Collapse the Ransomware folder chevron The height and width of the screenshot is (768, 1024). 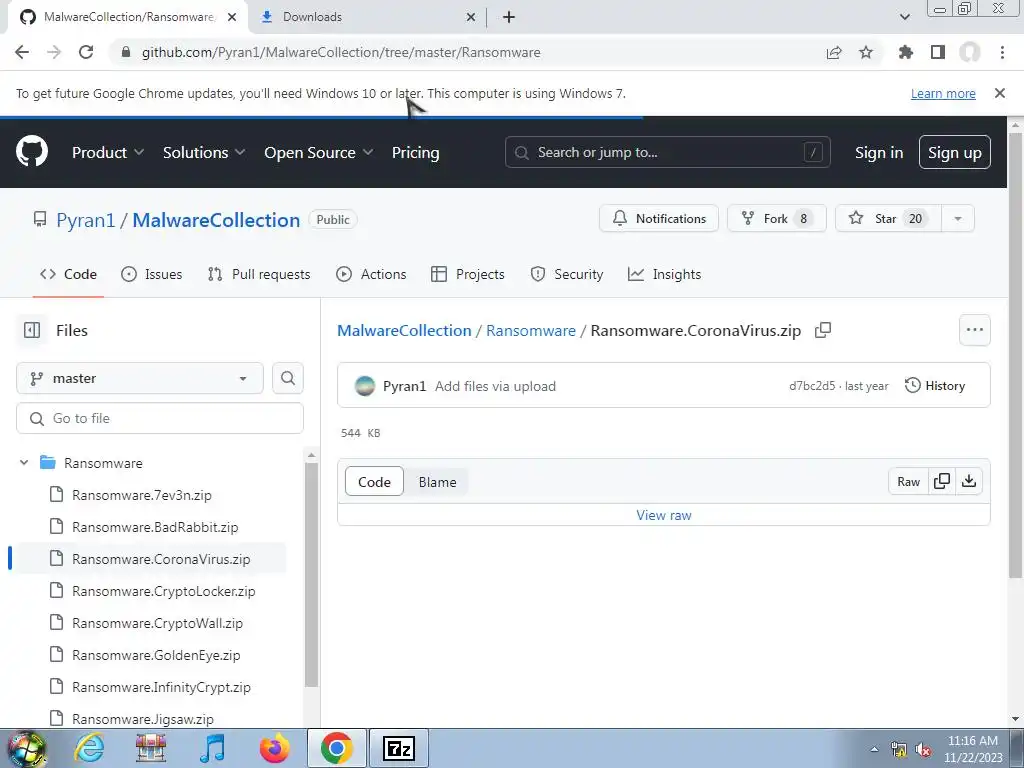click(x=24, y=462)
